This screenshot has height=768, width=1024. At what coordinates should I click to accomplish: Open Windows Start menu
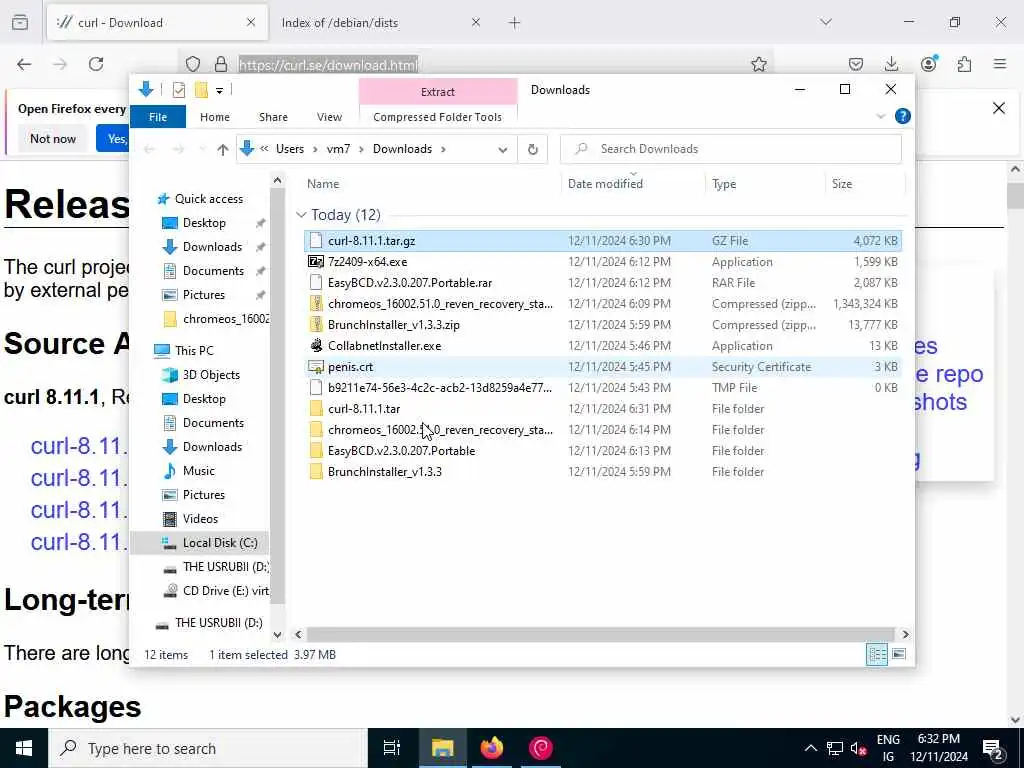tap(24, 748)
